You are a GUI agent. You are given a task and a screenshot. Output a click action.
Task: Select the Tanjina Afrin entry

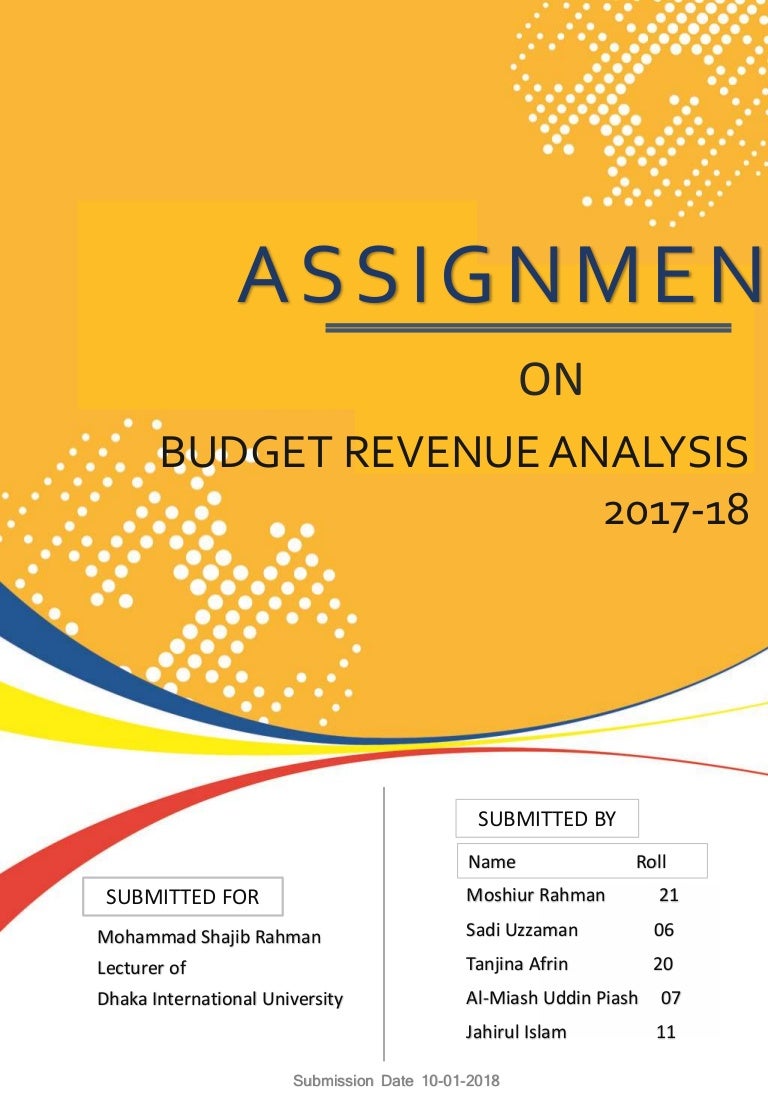click(x=517, y=964)
